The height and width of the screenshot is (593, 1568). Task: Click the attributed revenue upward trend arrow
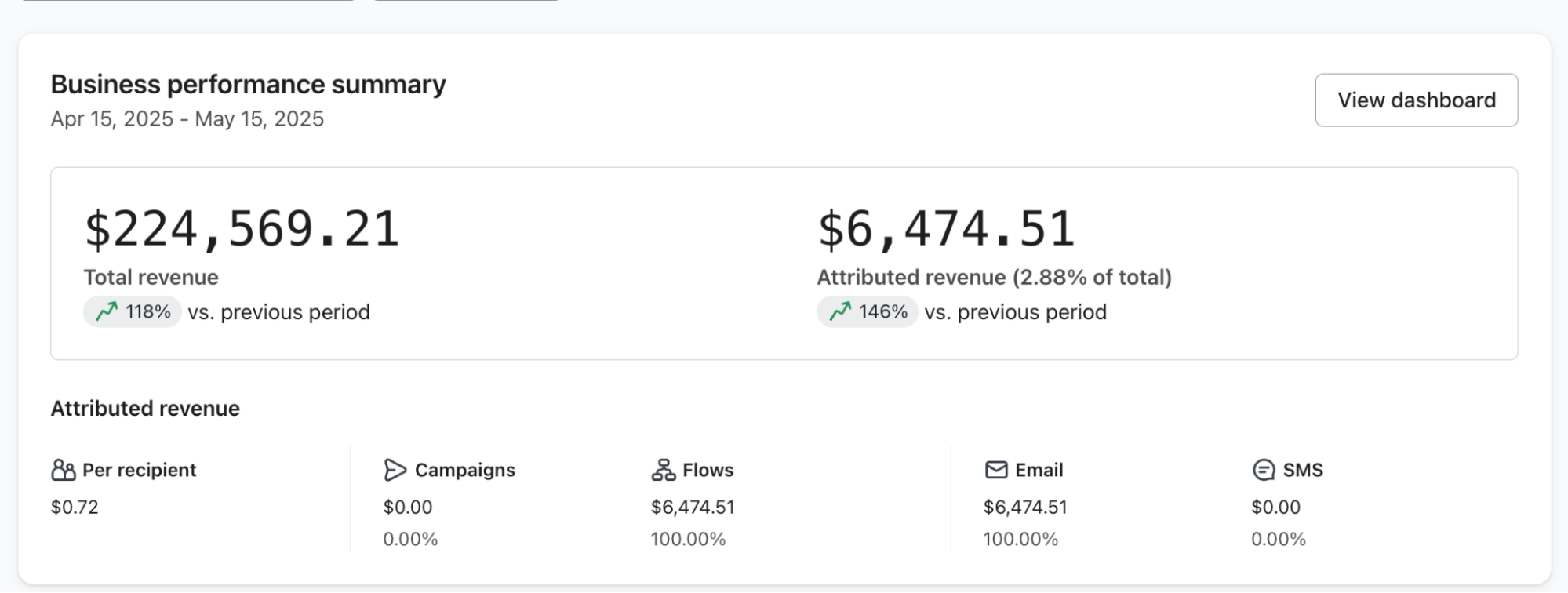[840, 312]
